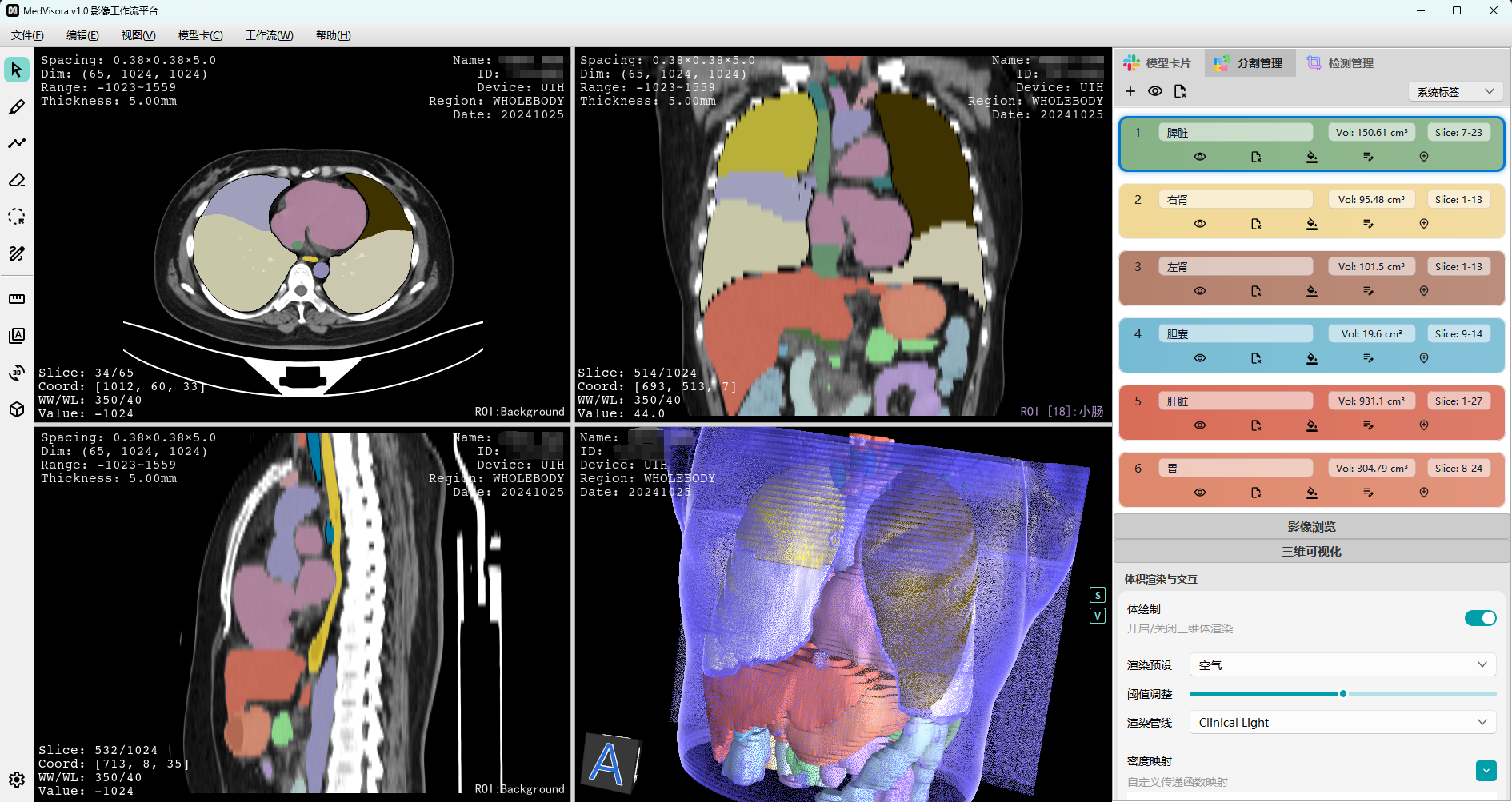This screenshot has width=1512, height=802.
Task: Click the A orientation cube in 3D view
Action: [611, 764]
